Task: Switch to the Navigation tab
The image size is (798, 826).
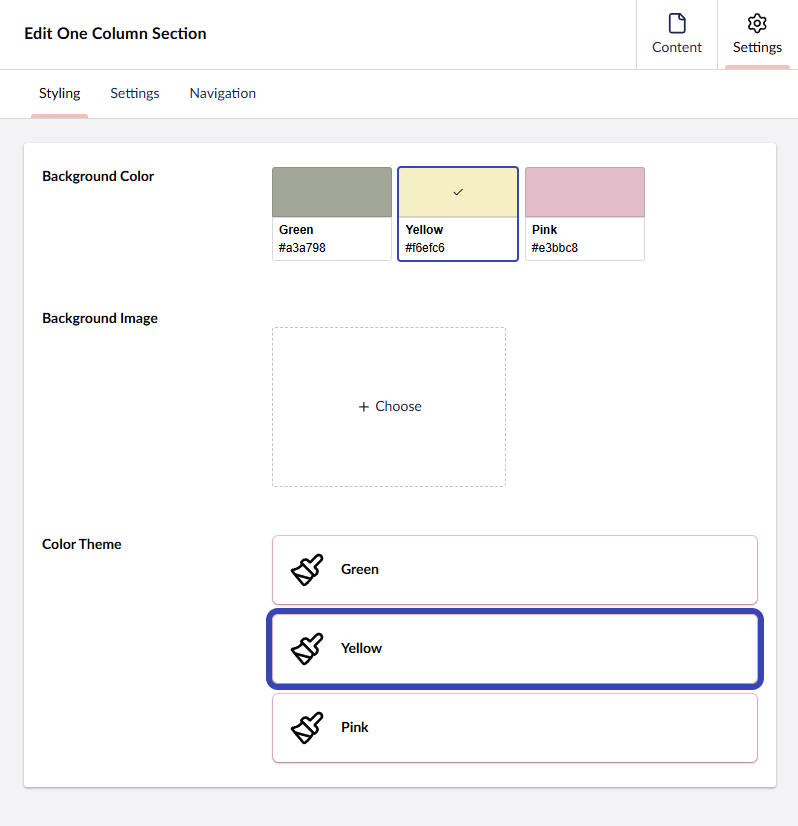Action: tap(223, 93)
